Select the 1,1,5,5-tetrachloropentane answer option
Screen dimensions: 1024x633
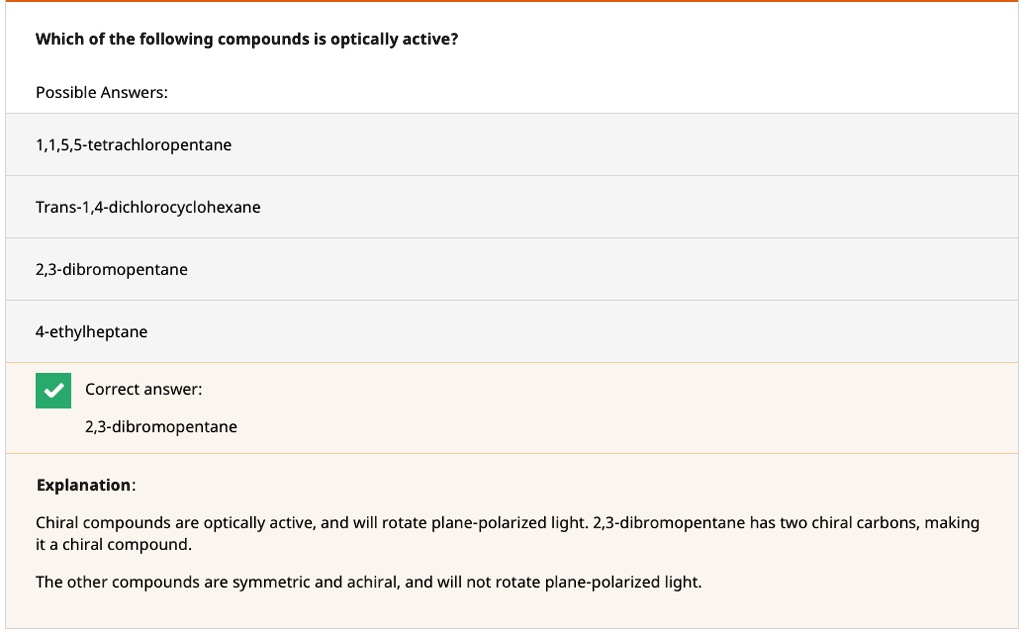[133, 145]
